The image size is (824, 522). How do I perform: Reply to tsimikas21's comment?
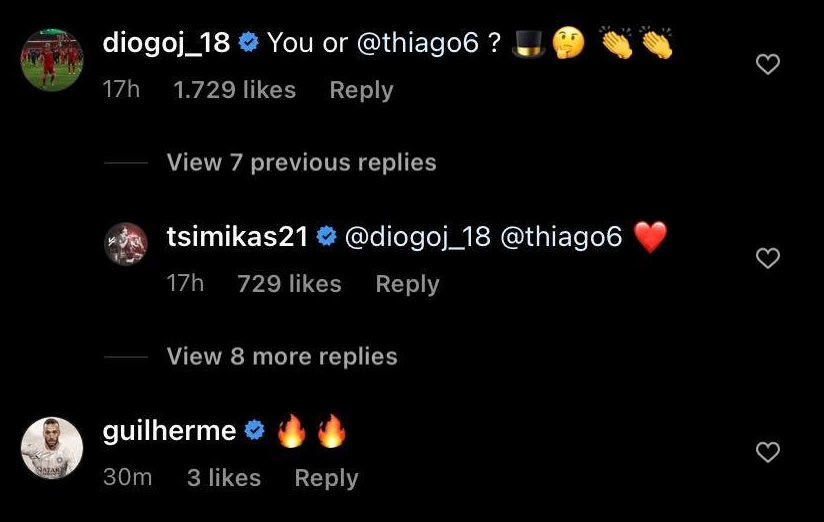tap(407, 284)
